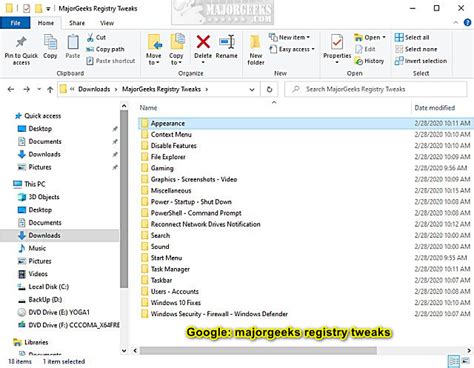Click the Search MajorGeeks Registry Tweaks box
The height and width of the screenshot is (368, 474).
coord(376,89)
